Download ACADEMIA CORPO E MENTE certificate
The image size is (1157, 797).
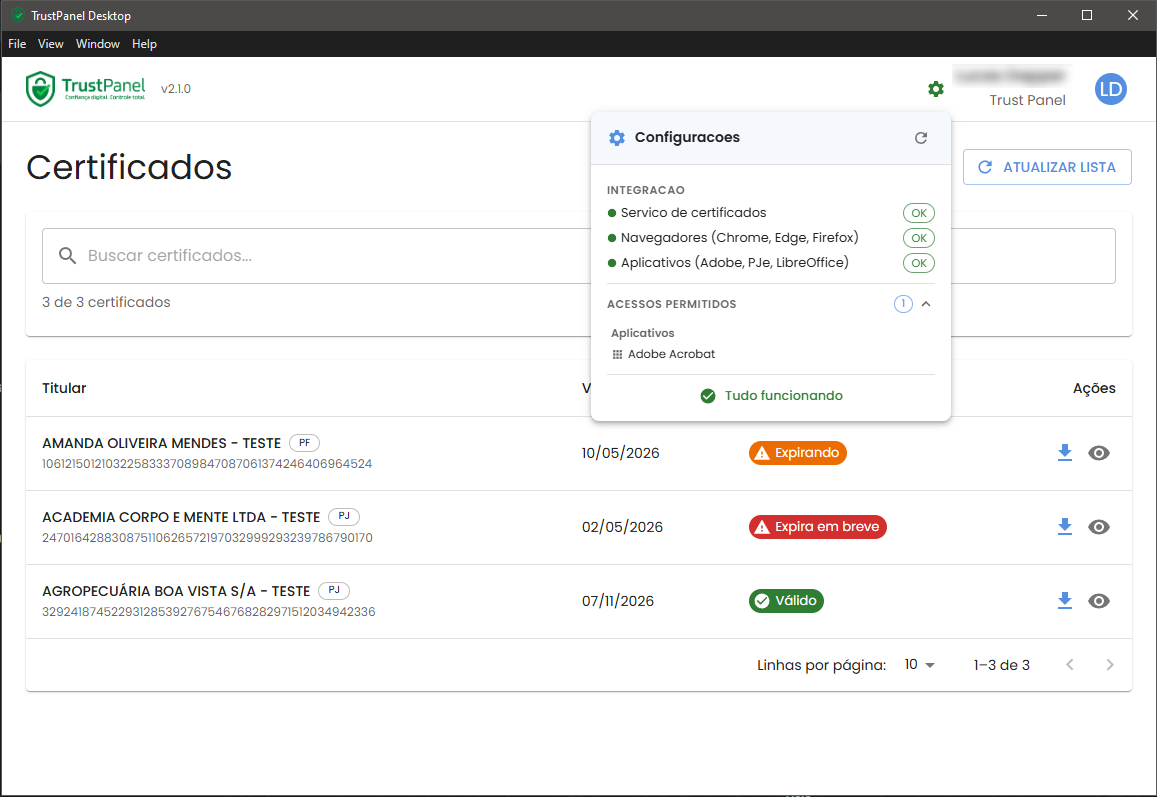click(1064, 527)
